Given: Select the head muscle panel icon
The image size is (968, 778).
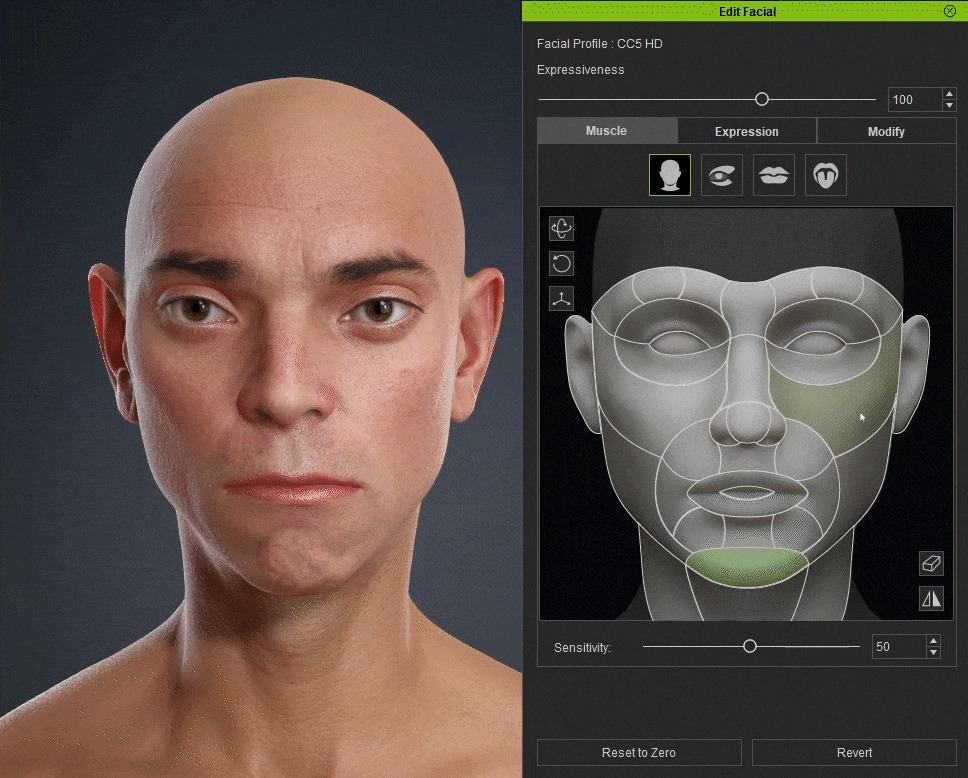Looking at the screenshot, I should tap(670, 175).
